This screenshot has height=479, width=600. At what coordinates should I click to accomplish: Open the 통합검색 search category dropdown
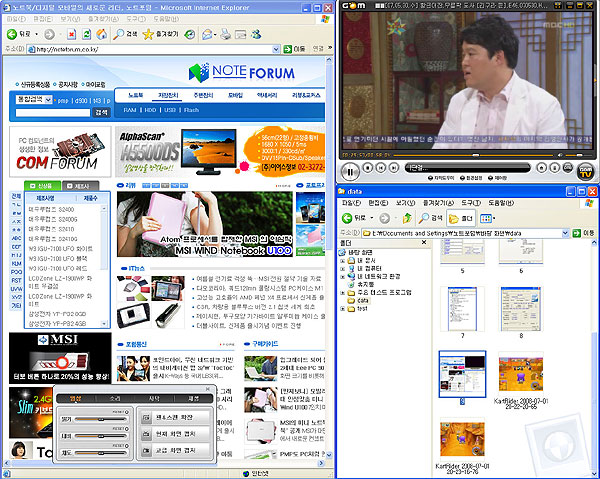[x=48, y=100]
